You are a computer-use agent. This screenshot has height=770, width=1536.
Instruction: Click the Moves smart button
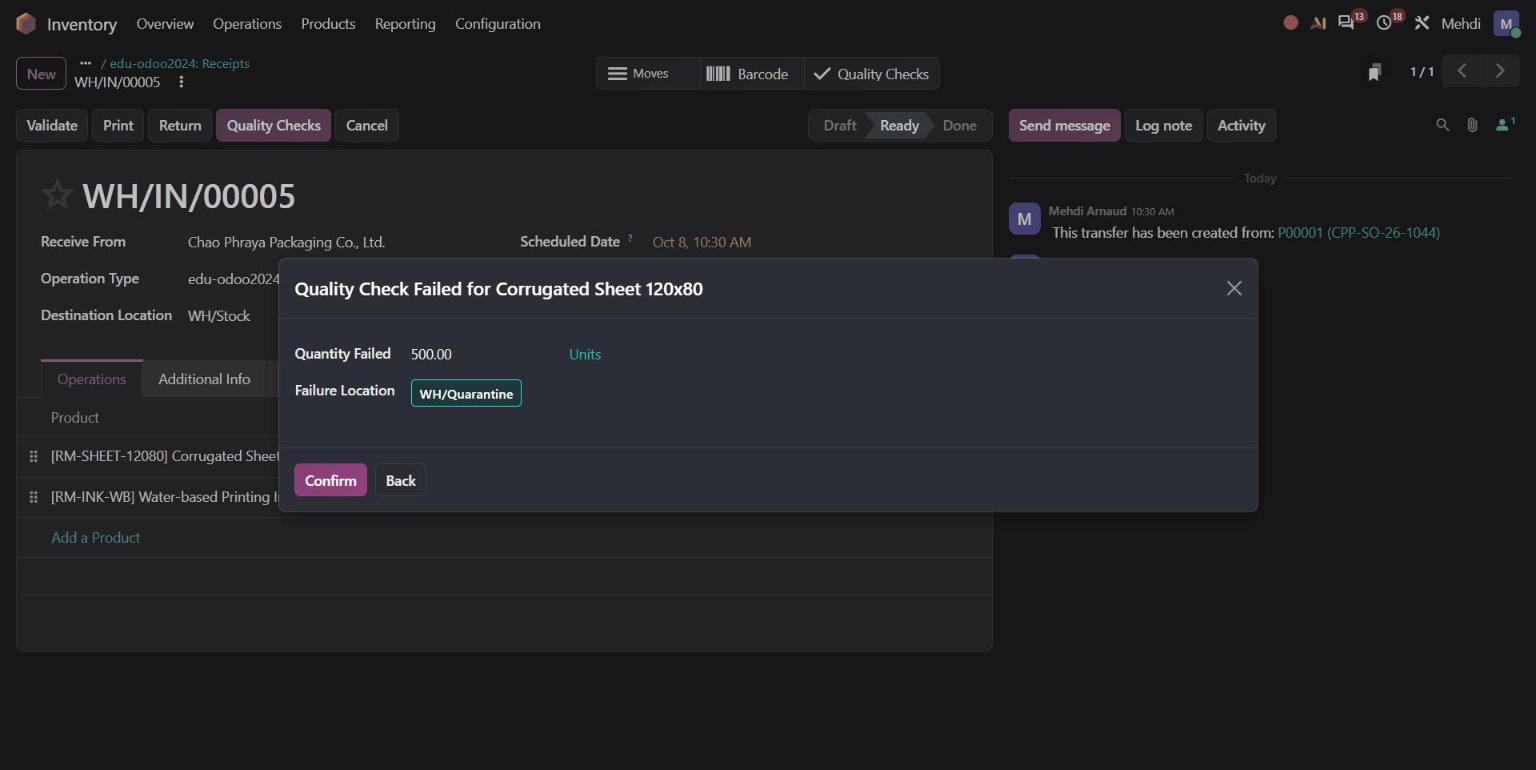(x=648, y=74)
